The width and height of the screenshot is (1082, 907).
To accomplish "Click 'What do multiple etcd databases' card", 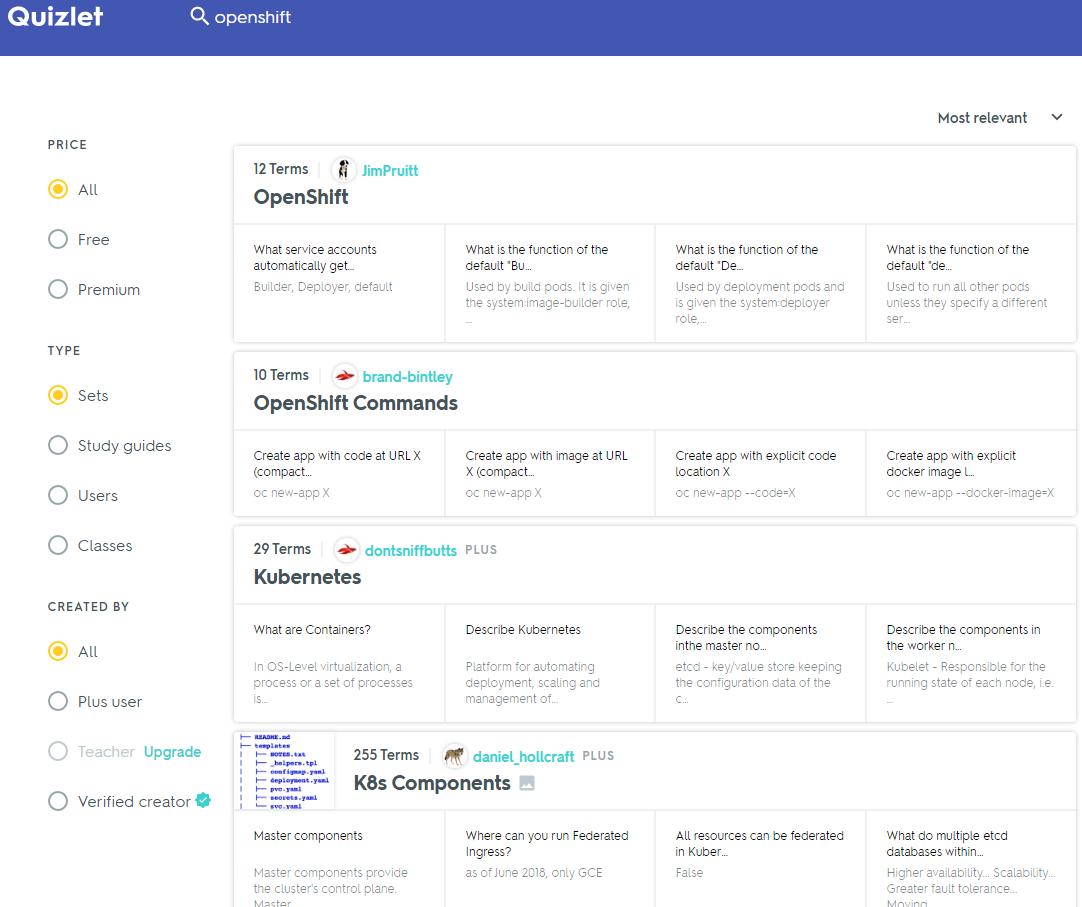I will click(971, 859).
